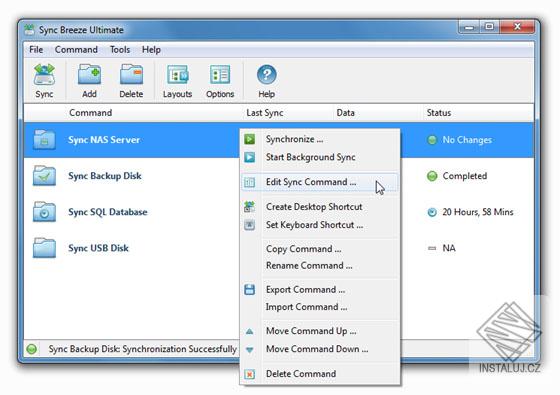Choose Rename Command ... from context menu
Viewport: 560px width, 395px height.
[x=320, y=266]
